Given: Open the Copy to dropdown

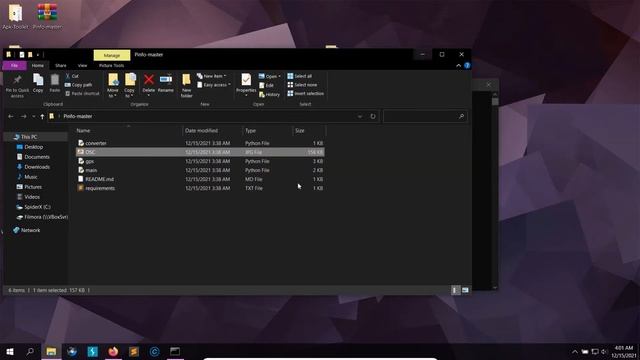Looking at the screenshot, I should click(129, 85).
